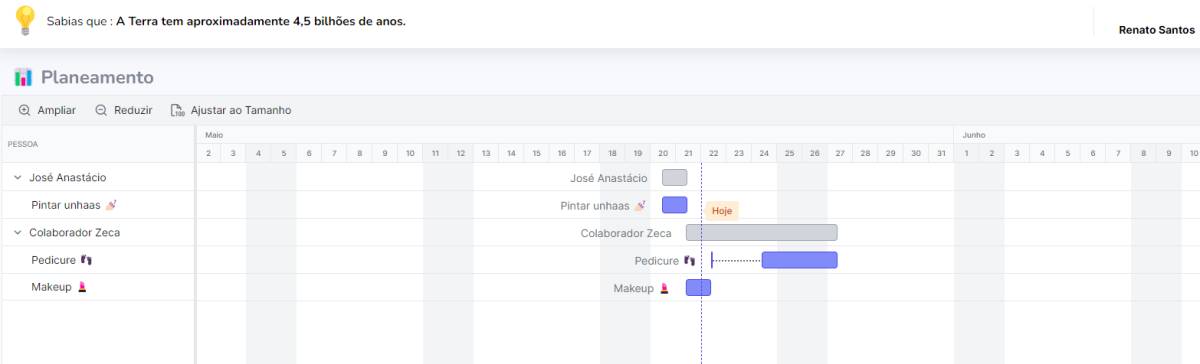
Task: Click the lightbulb tip icon
Action: coord(26,20)
